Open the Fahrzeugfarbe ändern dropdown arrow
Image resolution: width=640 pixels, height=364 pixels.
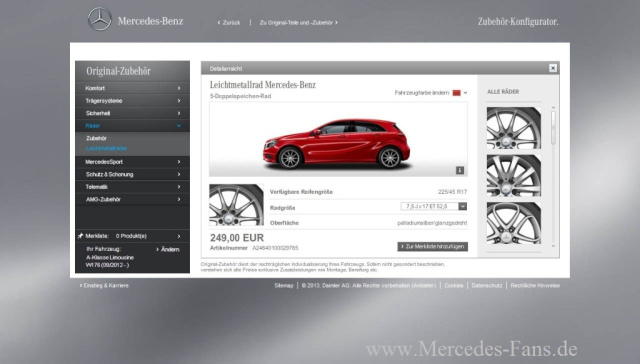click(465, 93)
